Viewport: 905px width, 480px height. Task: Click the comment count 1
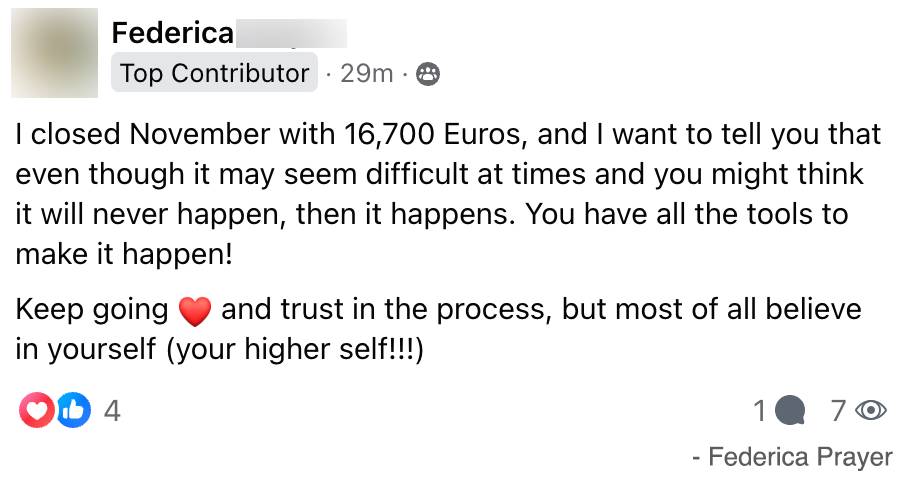(760, 411)
